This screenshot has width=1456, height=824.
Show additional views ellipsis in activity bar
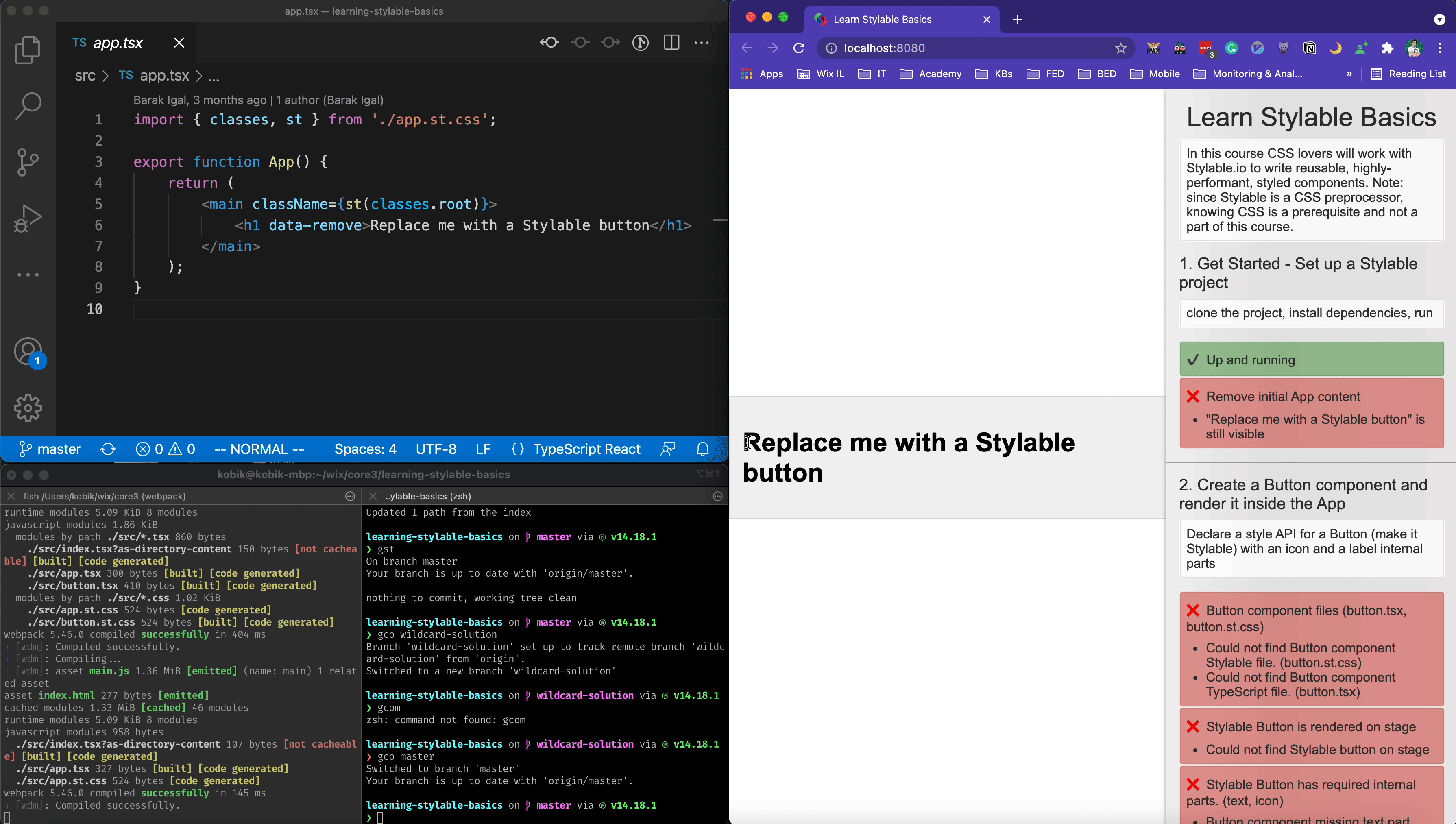click(x=28, y=275)
